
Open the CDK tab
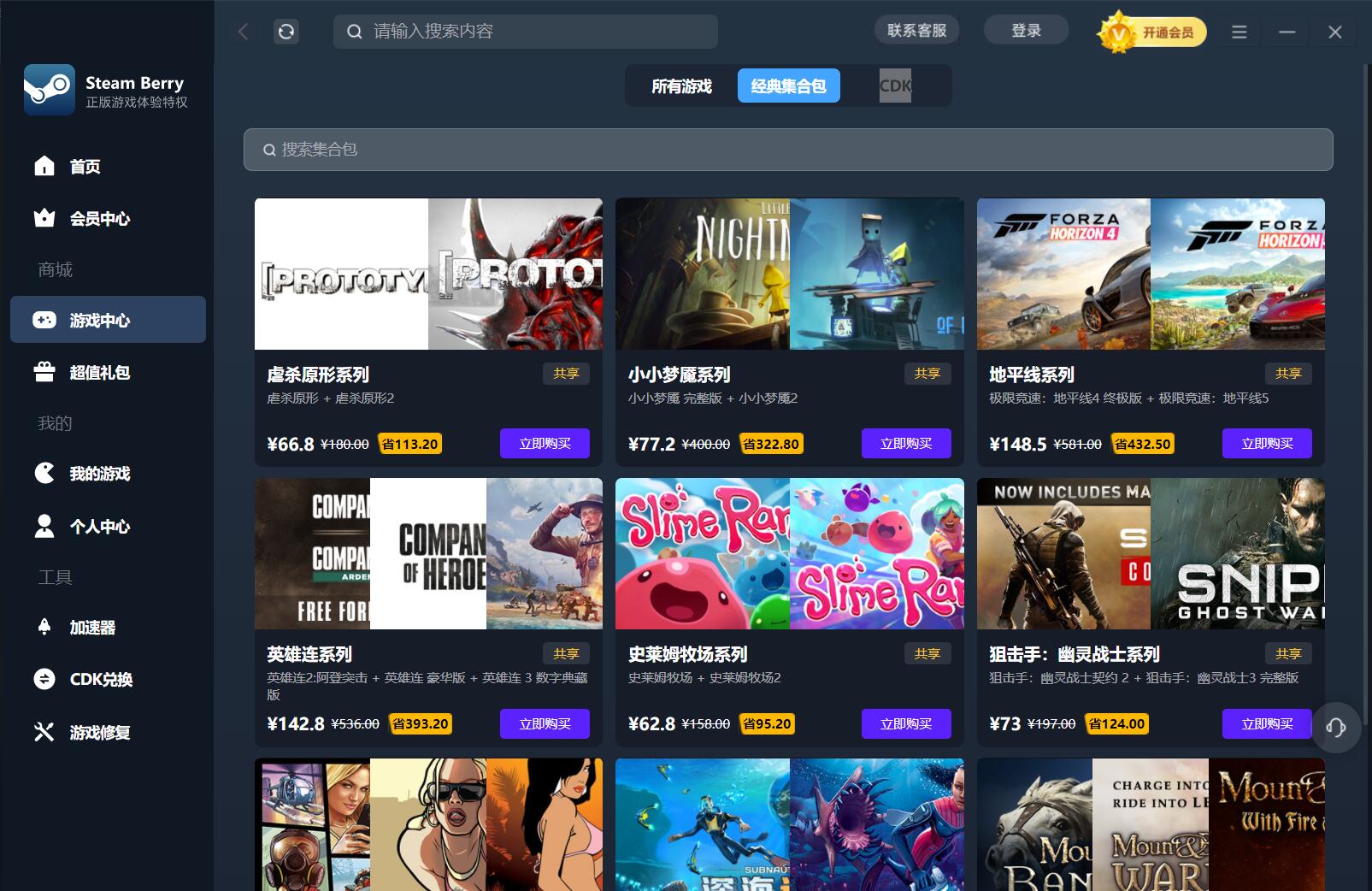[x=895, y=86]
